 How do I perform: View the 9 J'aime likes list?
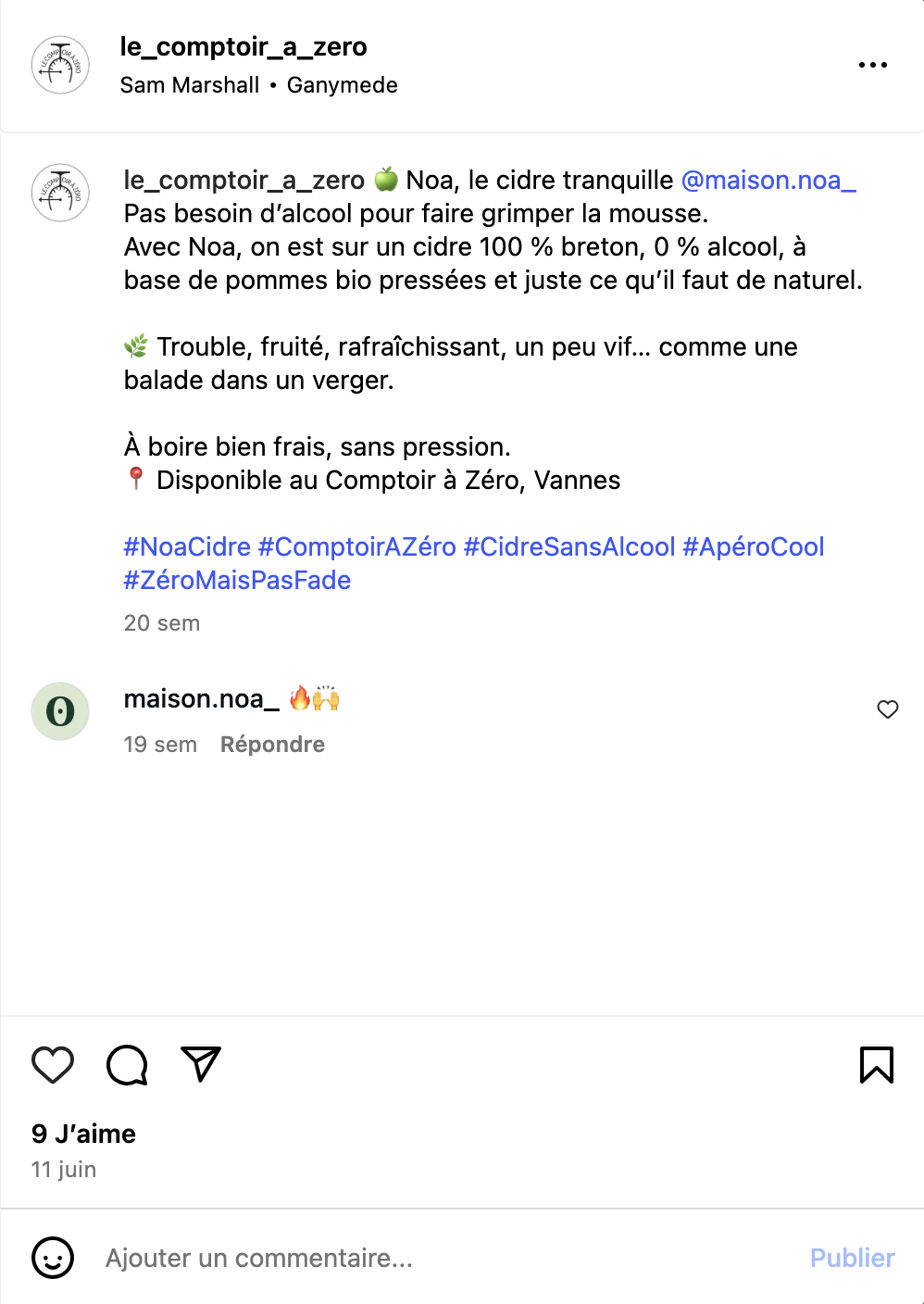coord(83,1134)
